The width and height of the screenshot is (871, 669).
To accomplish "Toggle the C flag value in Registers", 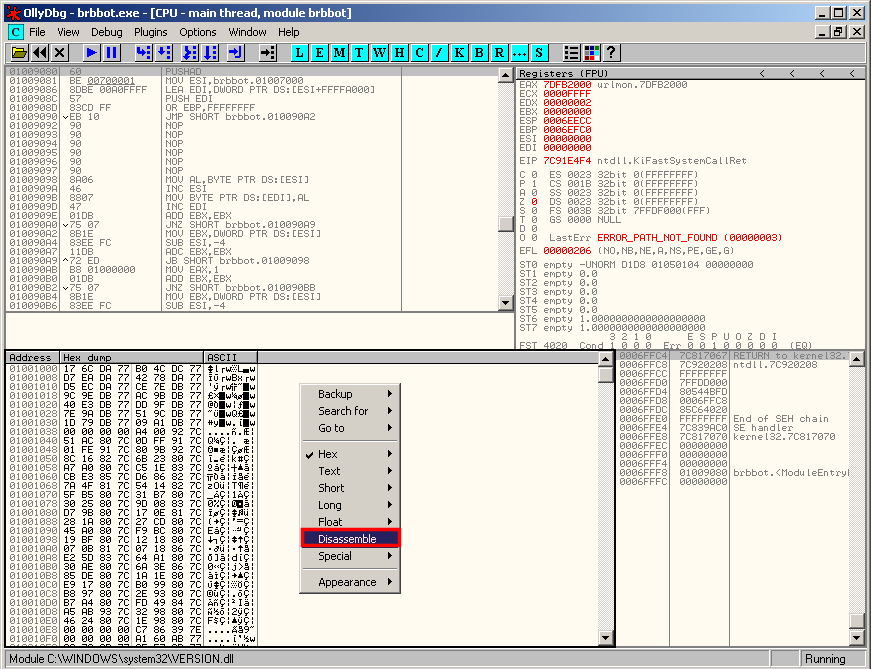I will click(x=533, y=174).
